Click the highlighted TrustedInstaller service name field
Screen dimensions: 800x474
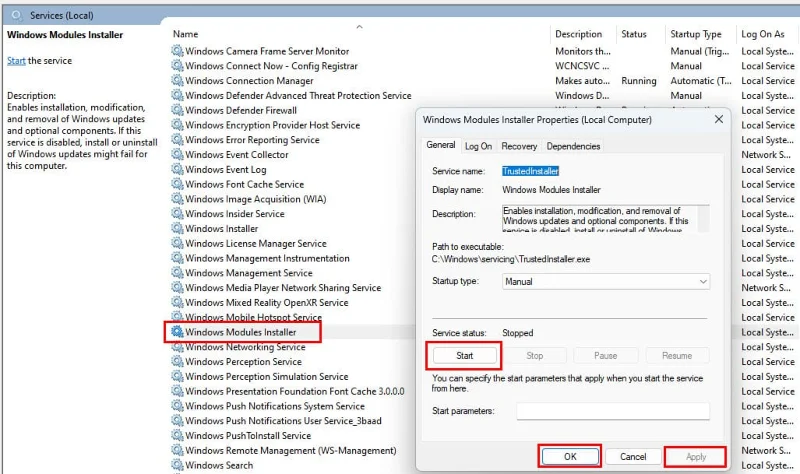pyautogui.click(x=530, y=171)
